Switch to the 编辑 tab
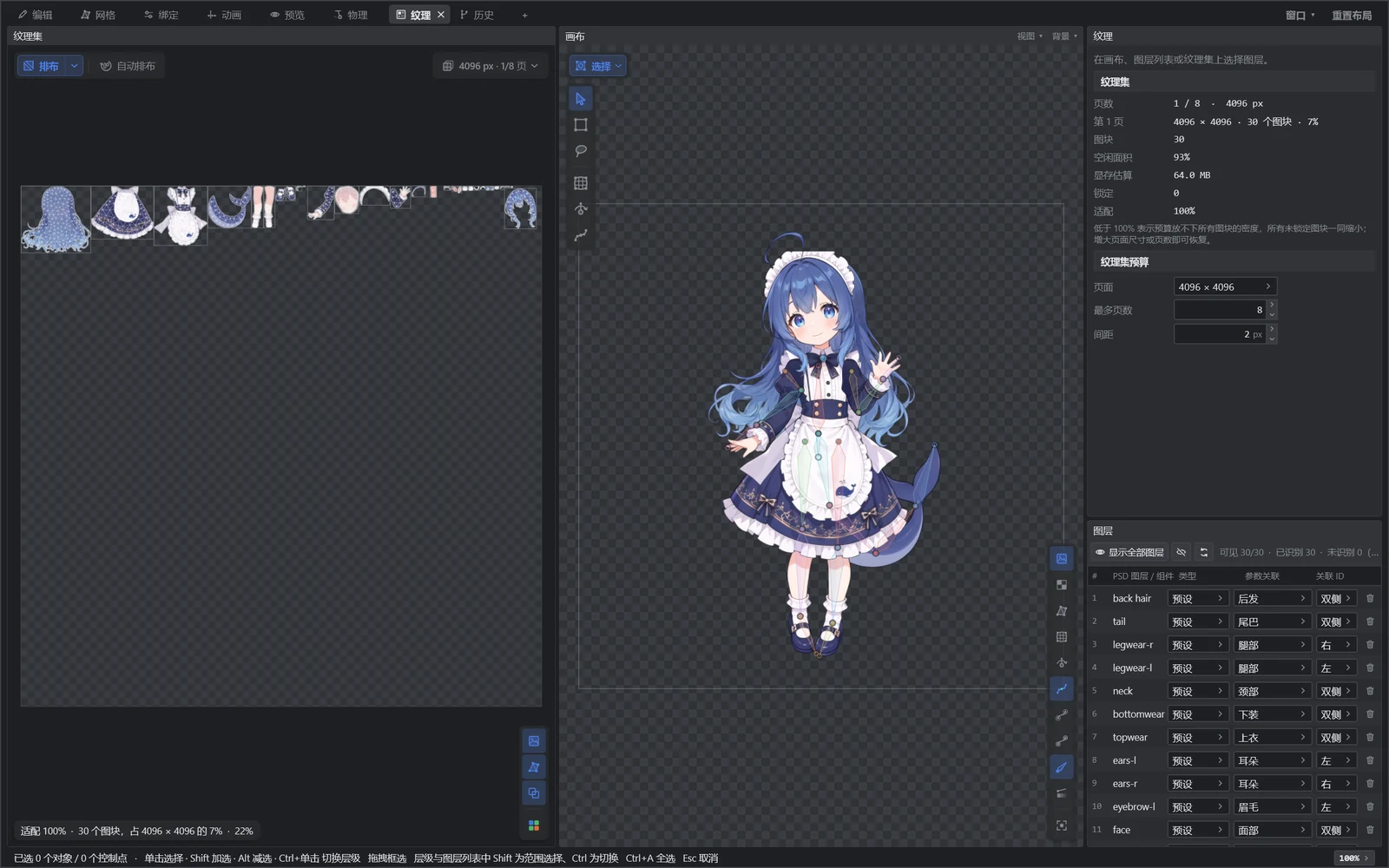Viewport: 1389px width, 868px height. pos(36,15)
